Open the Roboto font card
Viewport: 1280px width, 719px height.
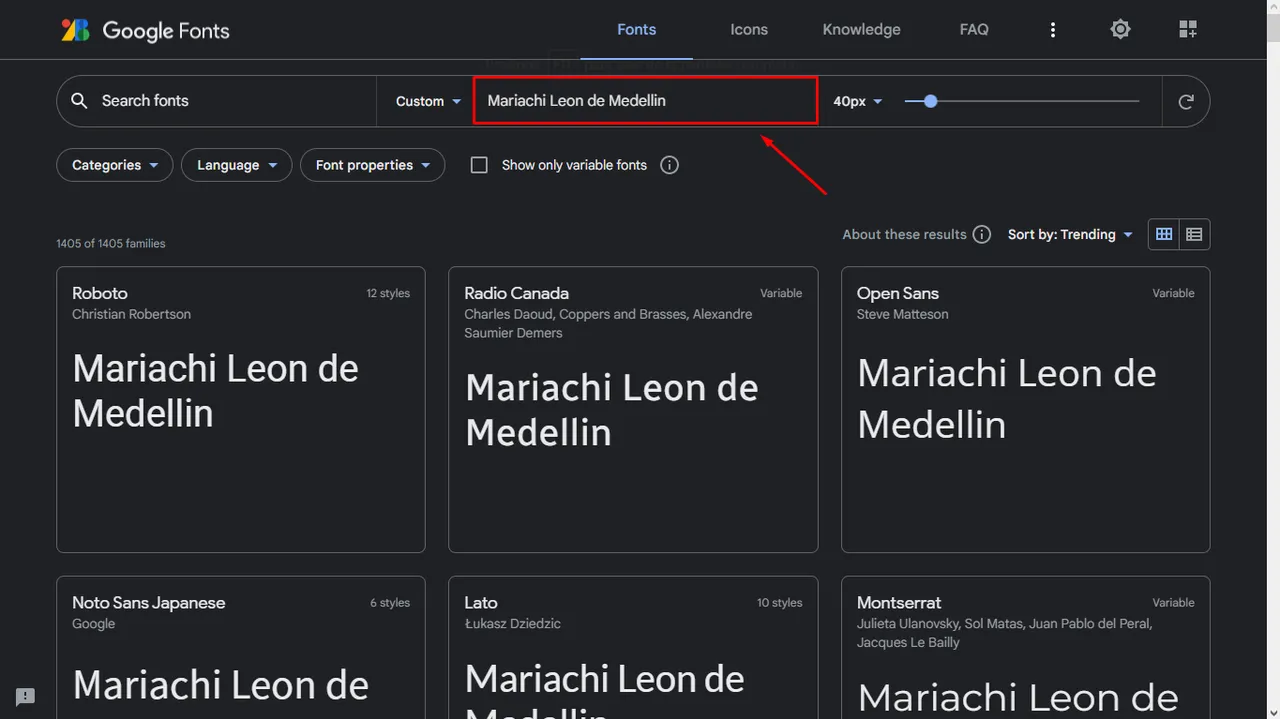pyautogui.click(x=241, y=409)
